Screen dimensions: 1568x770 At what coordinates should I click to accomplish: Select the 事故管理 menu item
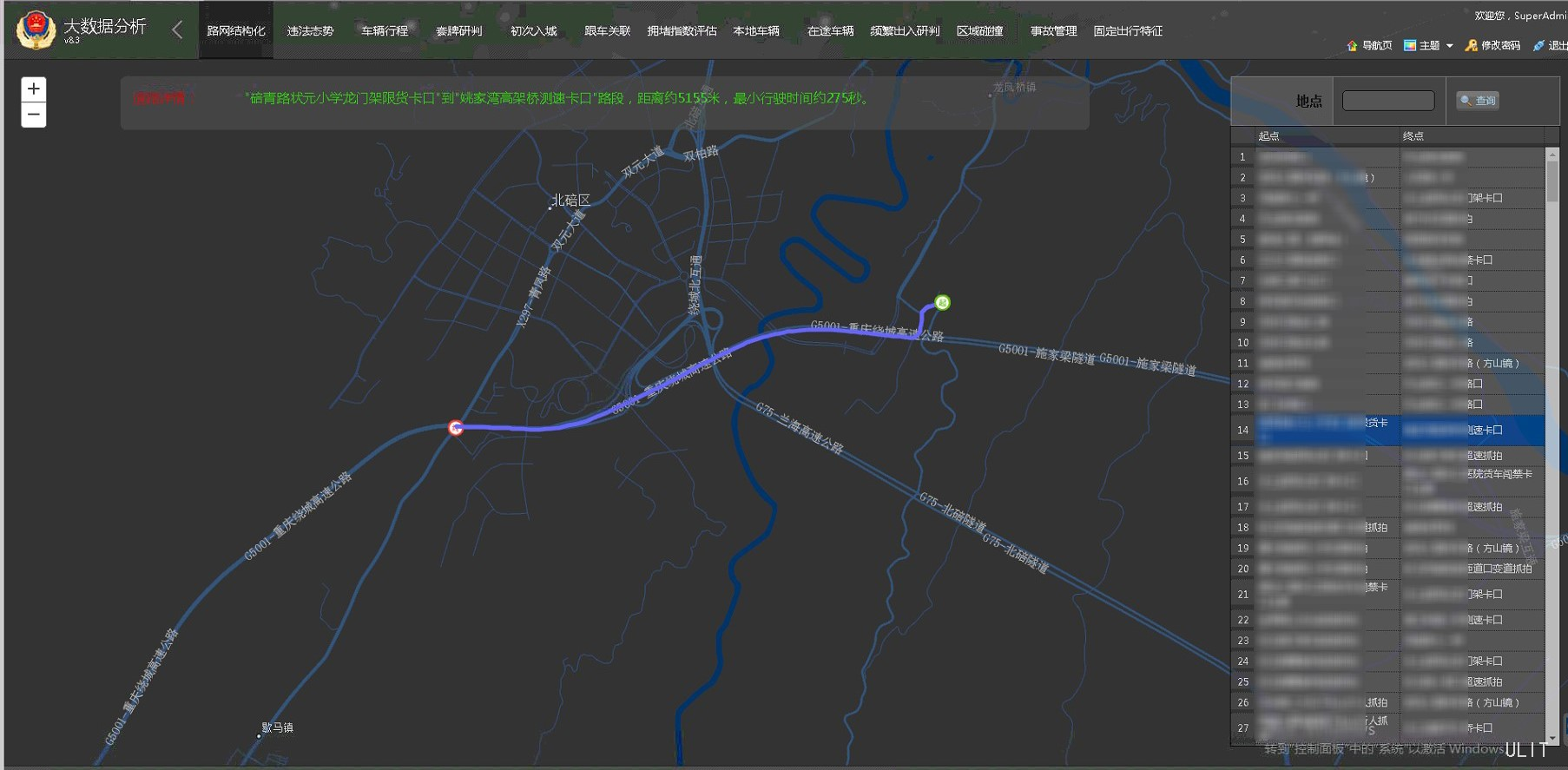tap(1053, 31)
